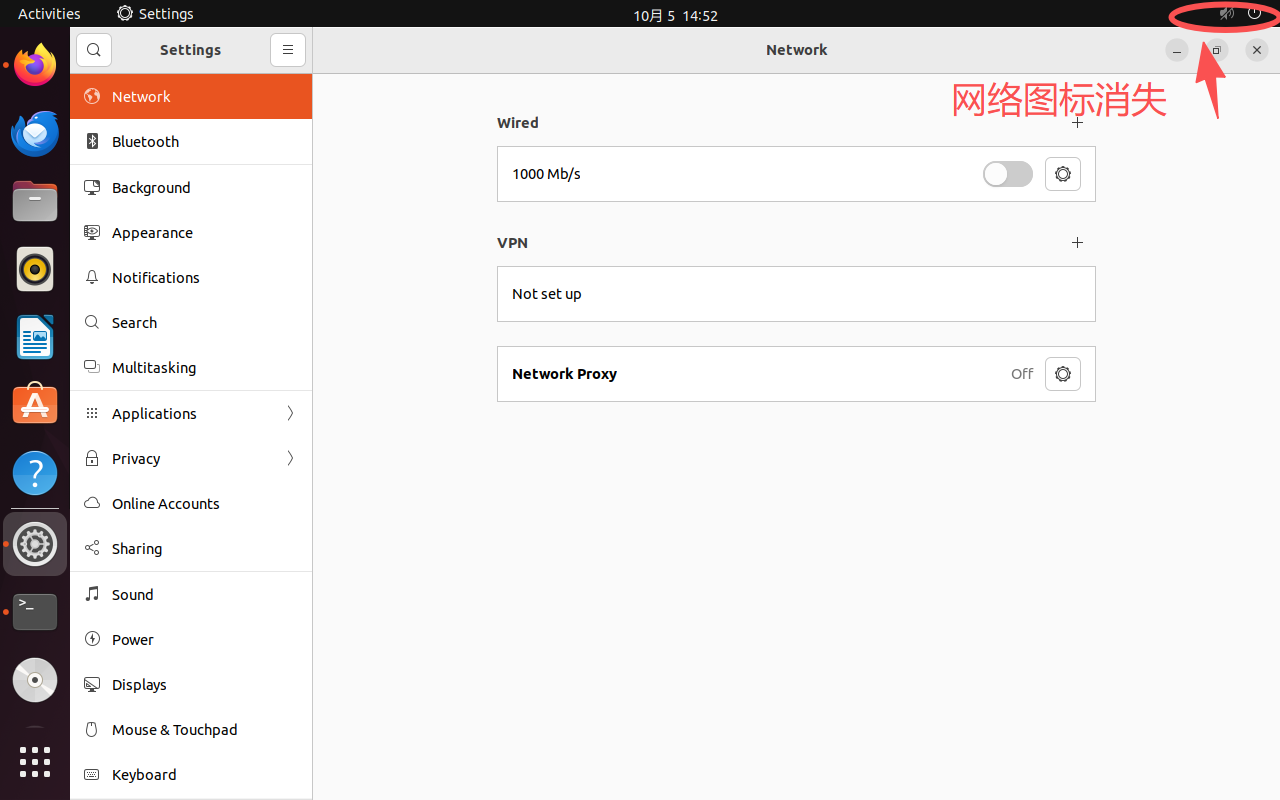This screenshot has width=1280, height=800.
Task: Open wired connection gear settings
Action: 1063,174
